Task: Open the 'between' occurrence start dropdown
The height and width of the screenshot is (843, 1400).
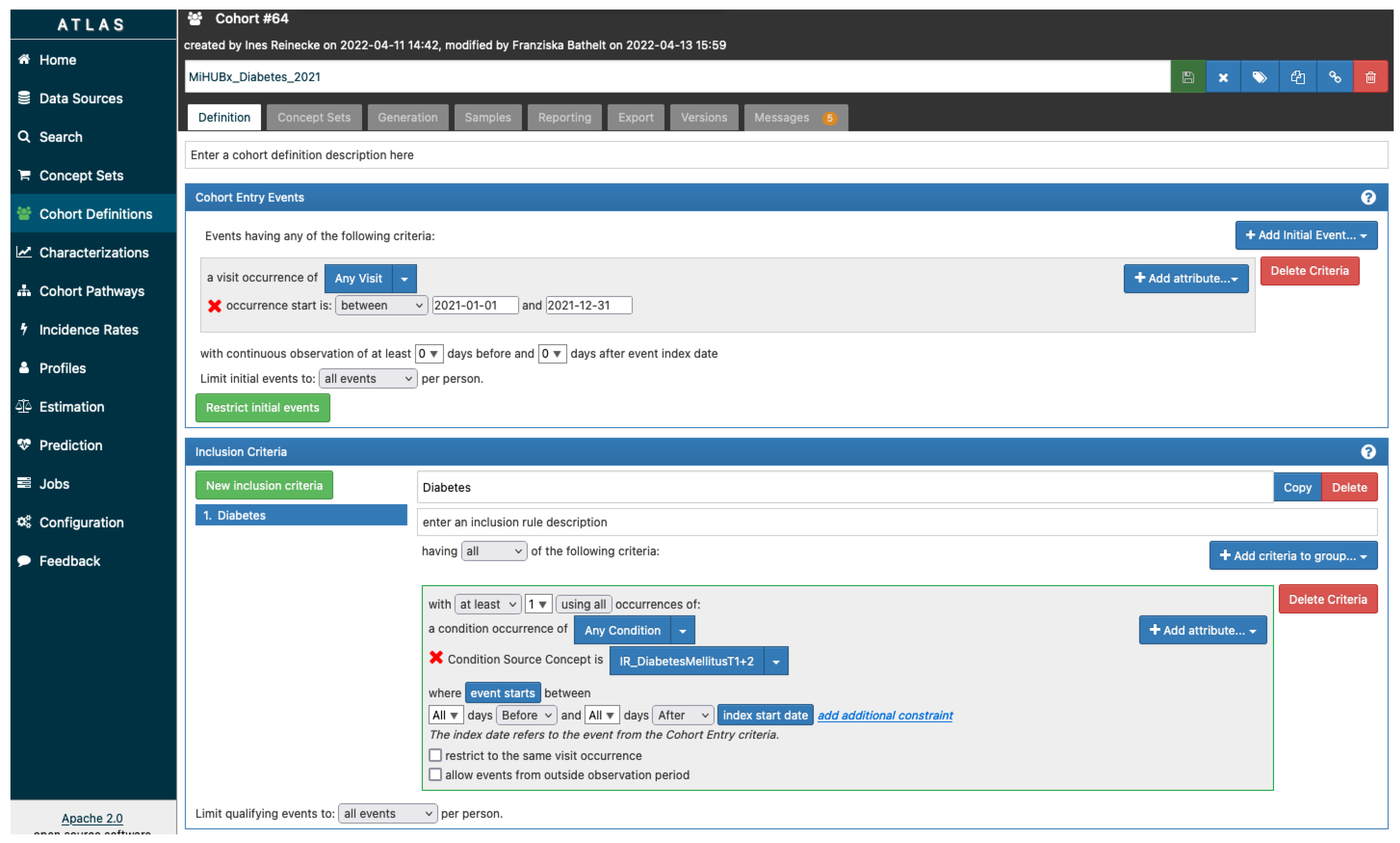Action: [x=381, y=305]
